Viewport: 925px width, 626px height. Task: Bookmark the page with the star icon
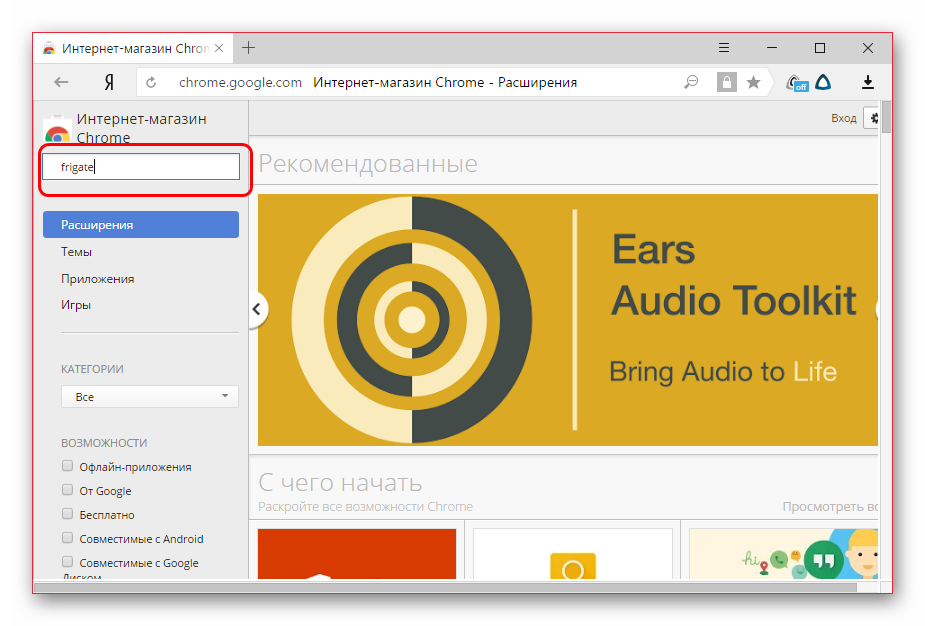tap(753, 83)
